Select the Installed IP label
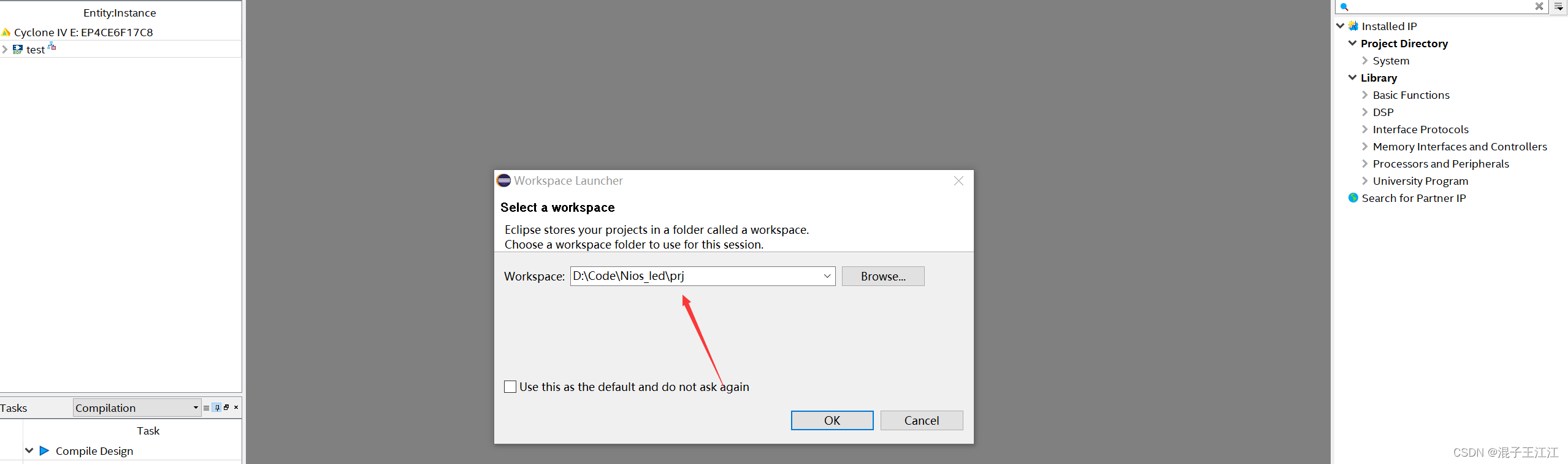Image resolution: width=1568 pixels, height=464 pixels. point(1389,26)
